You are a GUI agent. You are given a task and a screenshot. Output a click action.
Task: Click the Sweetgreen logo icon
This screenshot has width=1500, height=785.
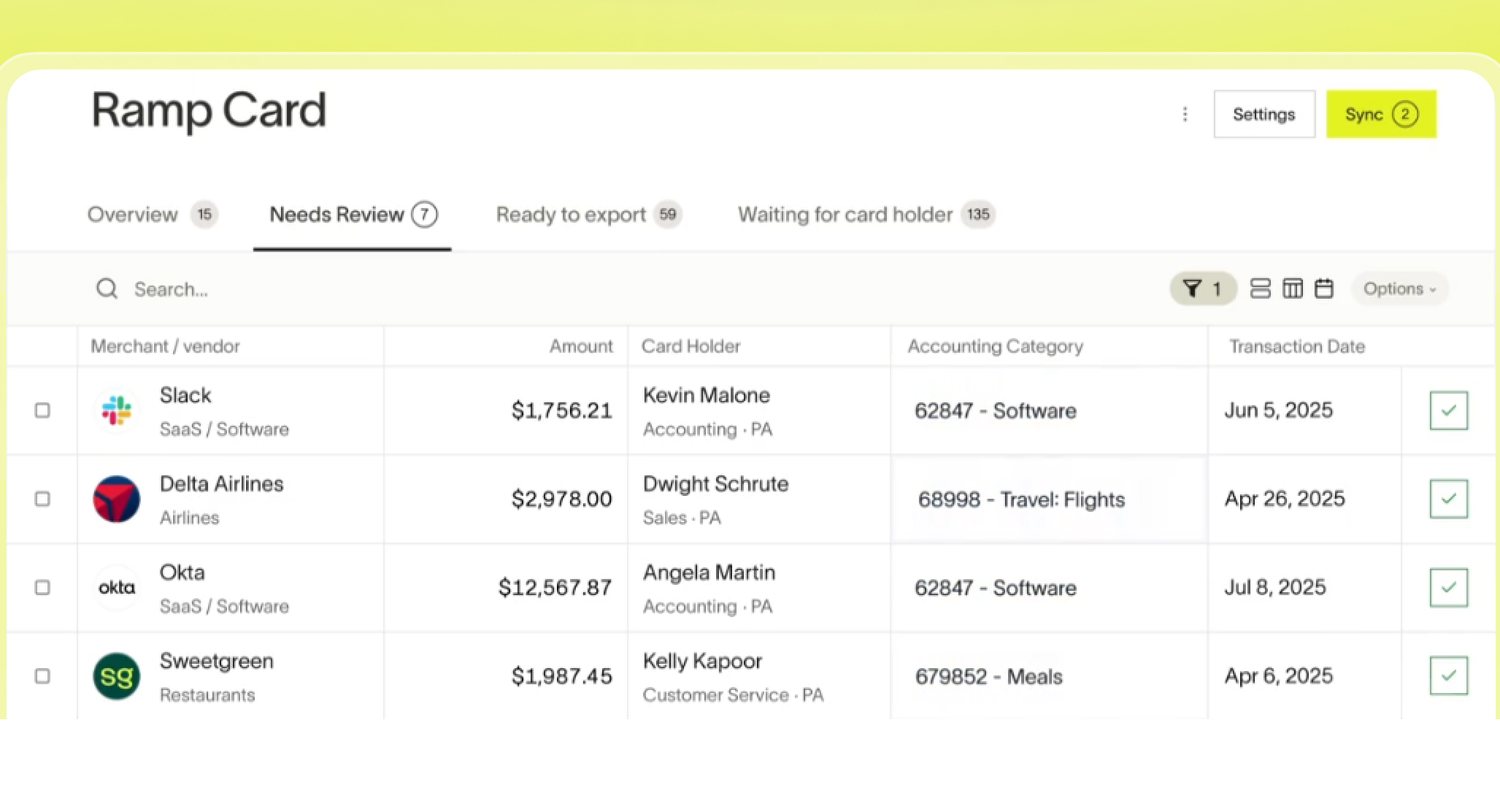[116, 676]
